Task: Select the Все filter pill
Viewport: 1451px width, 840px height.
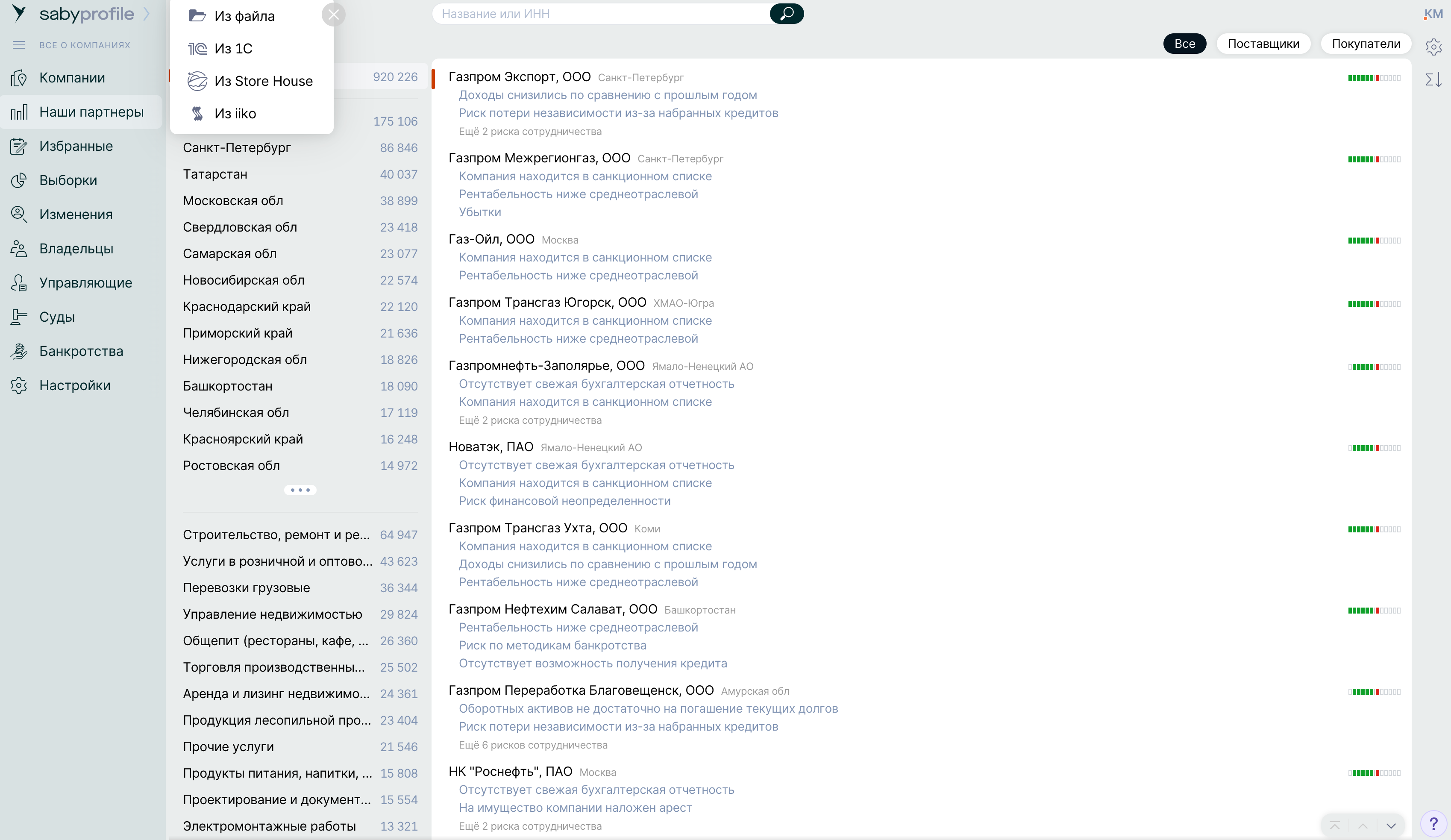Action: pyautogui.click(x=1184, y=44)
